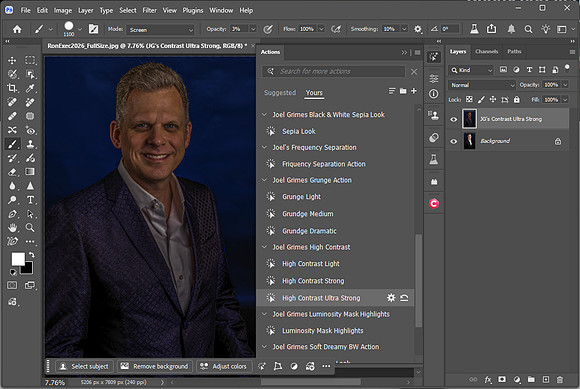Viewport: 580px width, 389px height.
Task: Select the Hand tool
Action: 12,227
